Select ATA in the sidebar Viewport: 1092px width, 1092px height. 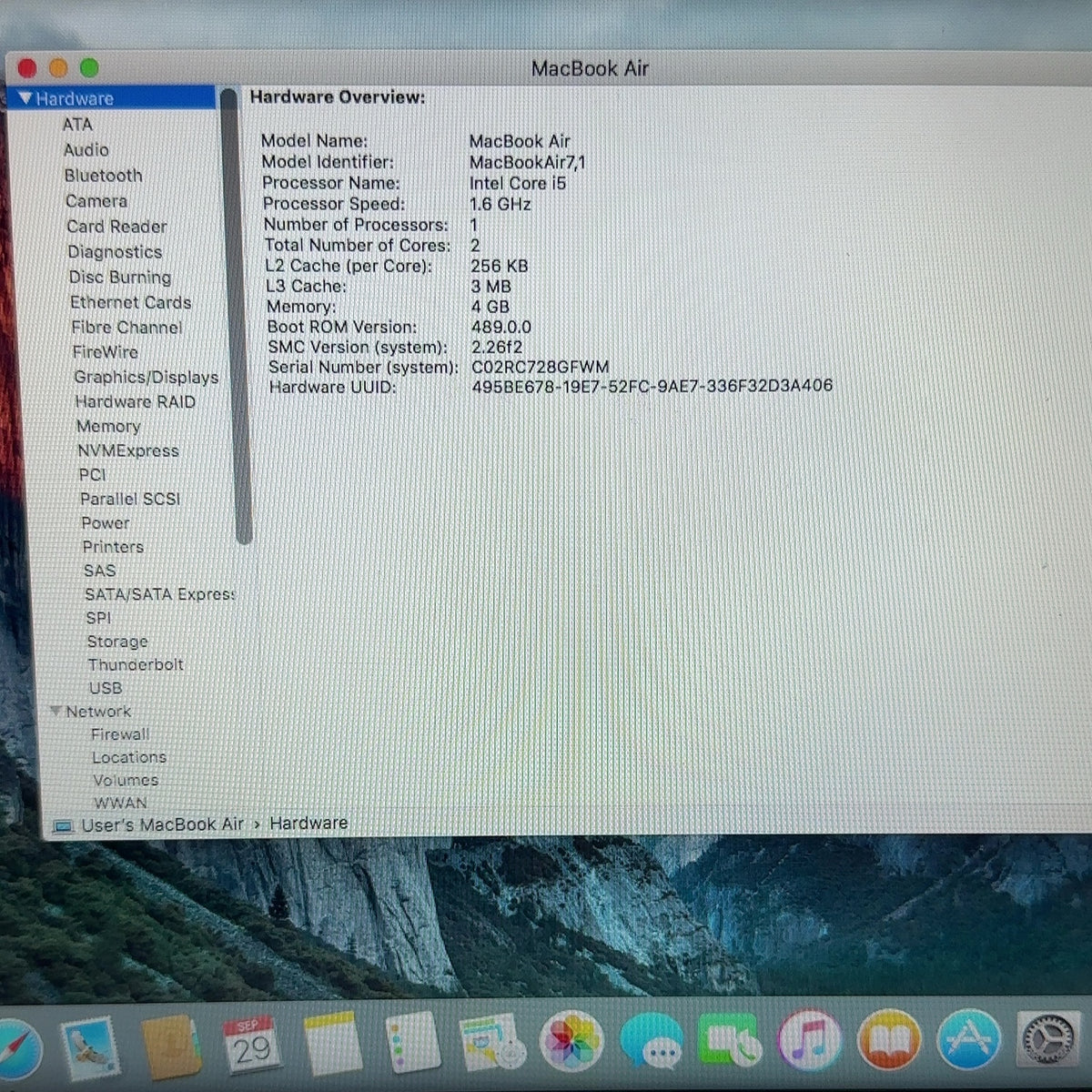77,124
